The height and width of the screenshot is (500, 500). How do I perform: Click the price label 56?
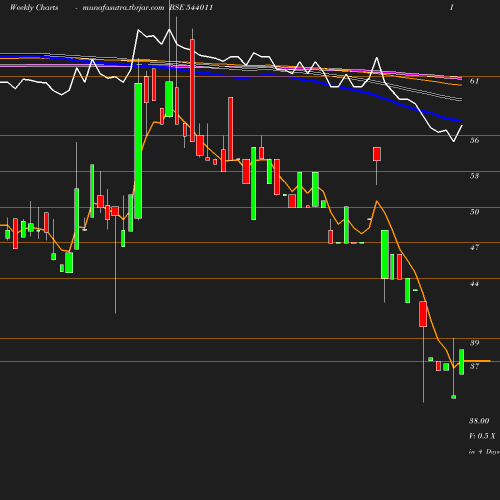(474, 140)
